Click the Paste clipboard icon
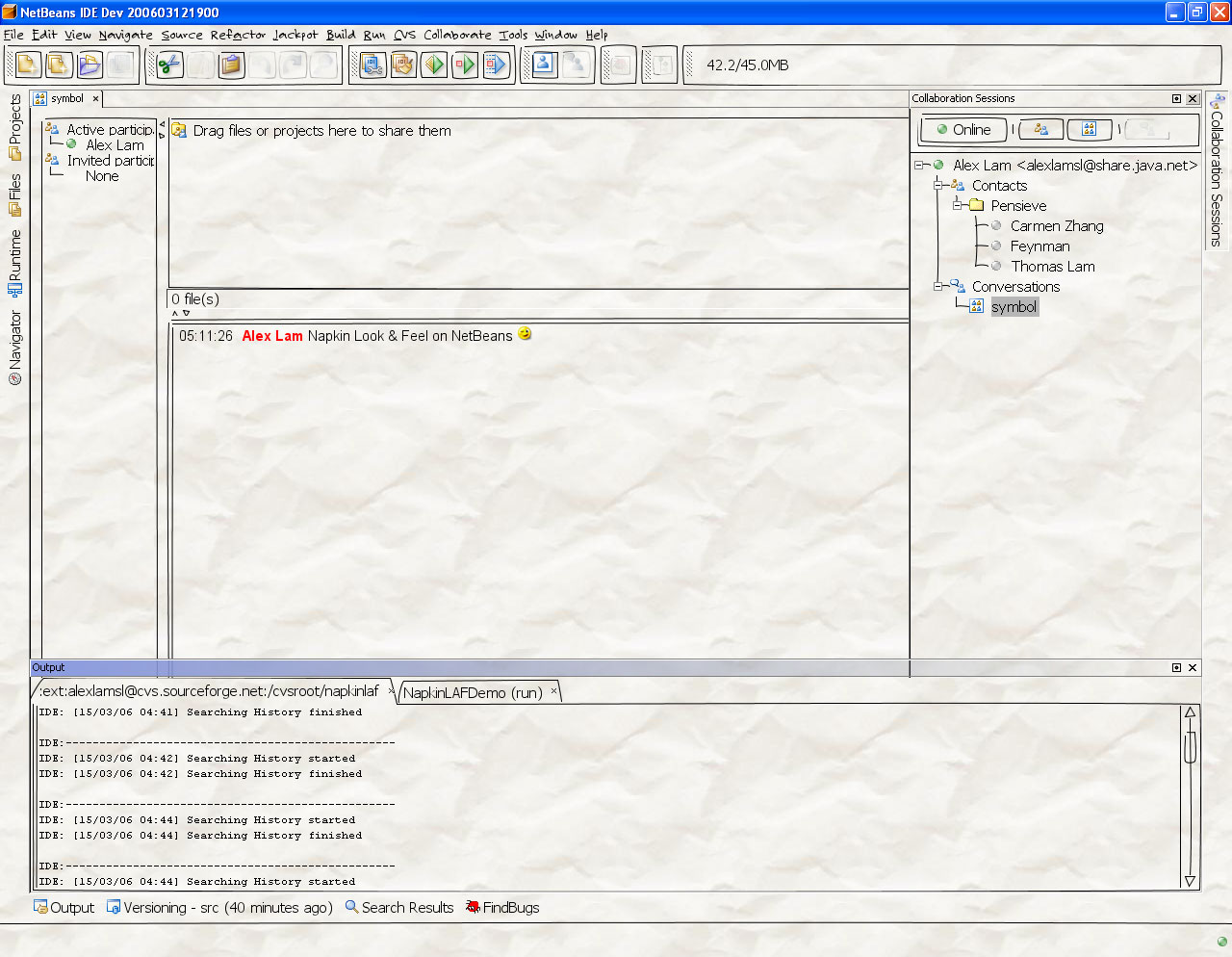Image resolution: width=1232 pixels, height=957 pixels. pos(231,65)
